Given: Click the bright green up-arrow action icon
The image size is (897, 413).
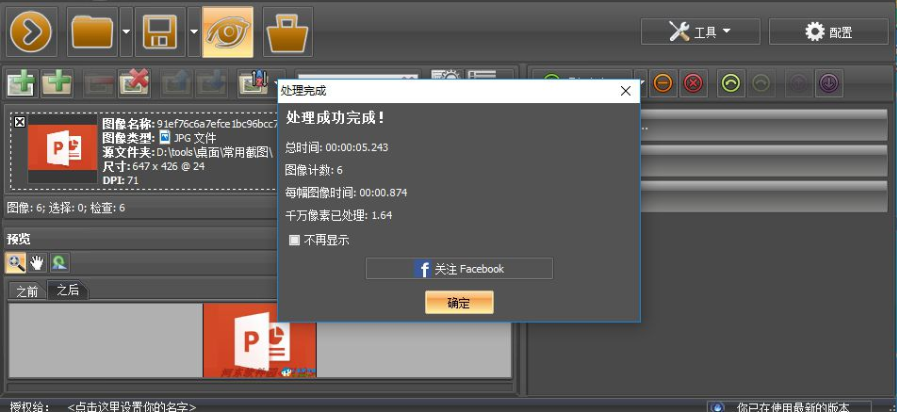Looking at the screenshot, I should (731, 84).
